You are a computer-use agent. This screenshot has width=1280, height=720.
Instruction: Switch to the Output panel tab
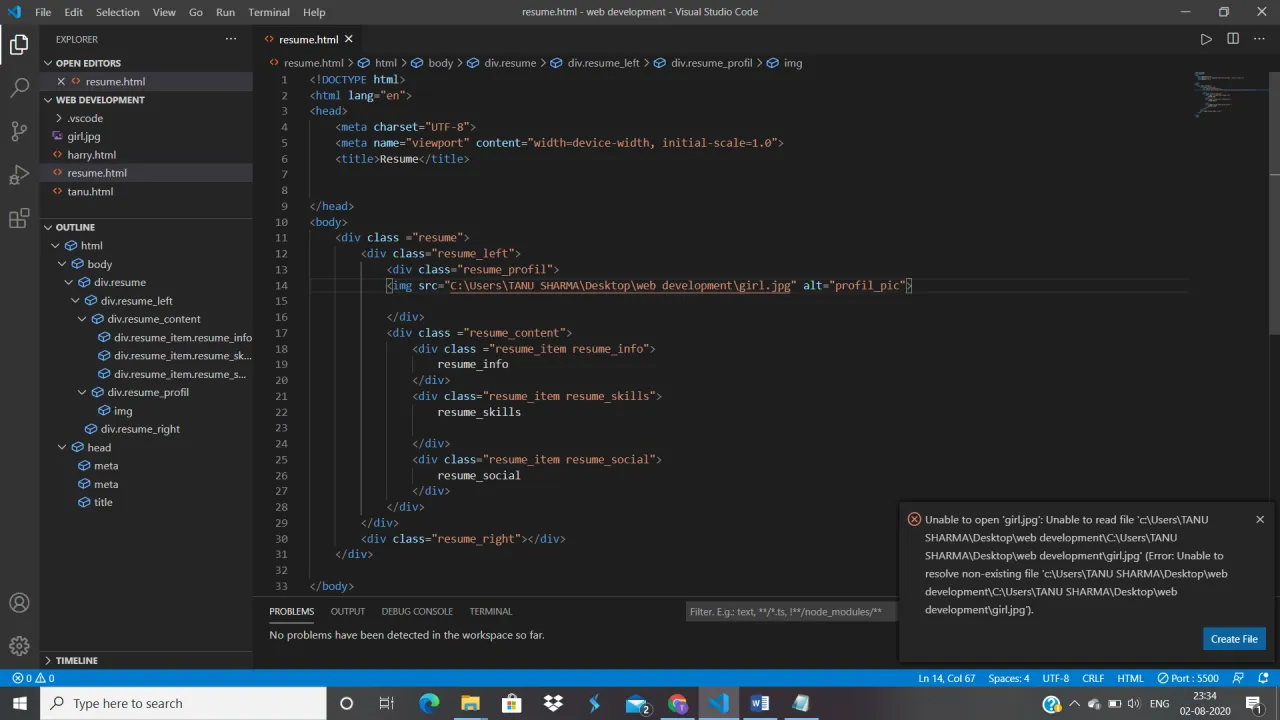coord(347,611)
